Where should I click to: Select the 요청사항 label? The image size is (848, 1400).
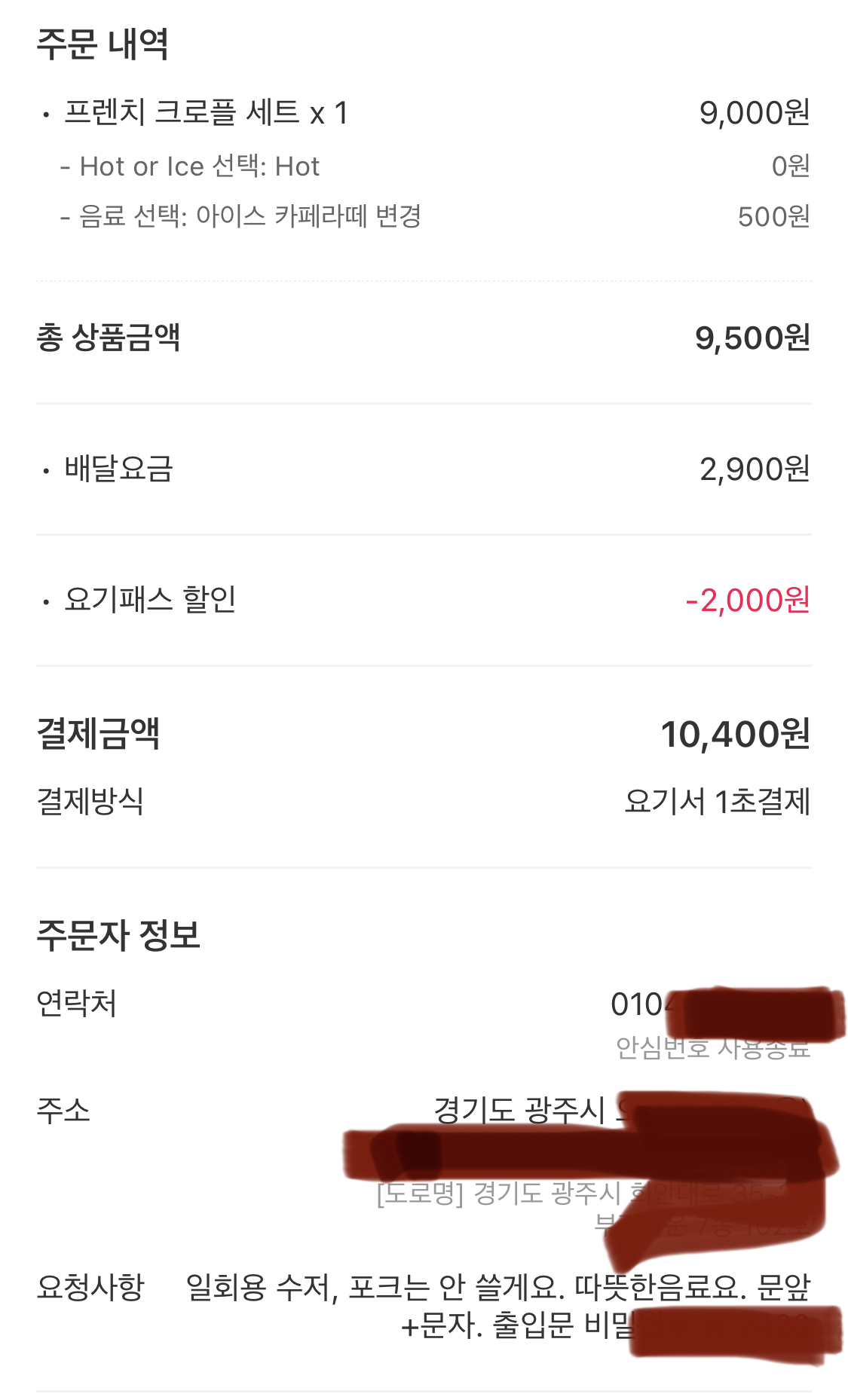90,1287
